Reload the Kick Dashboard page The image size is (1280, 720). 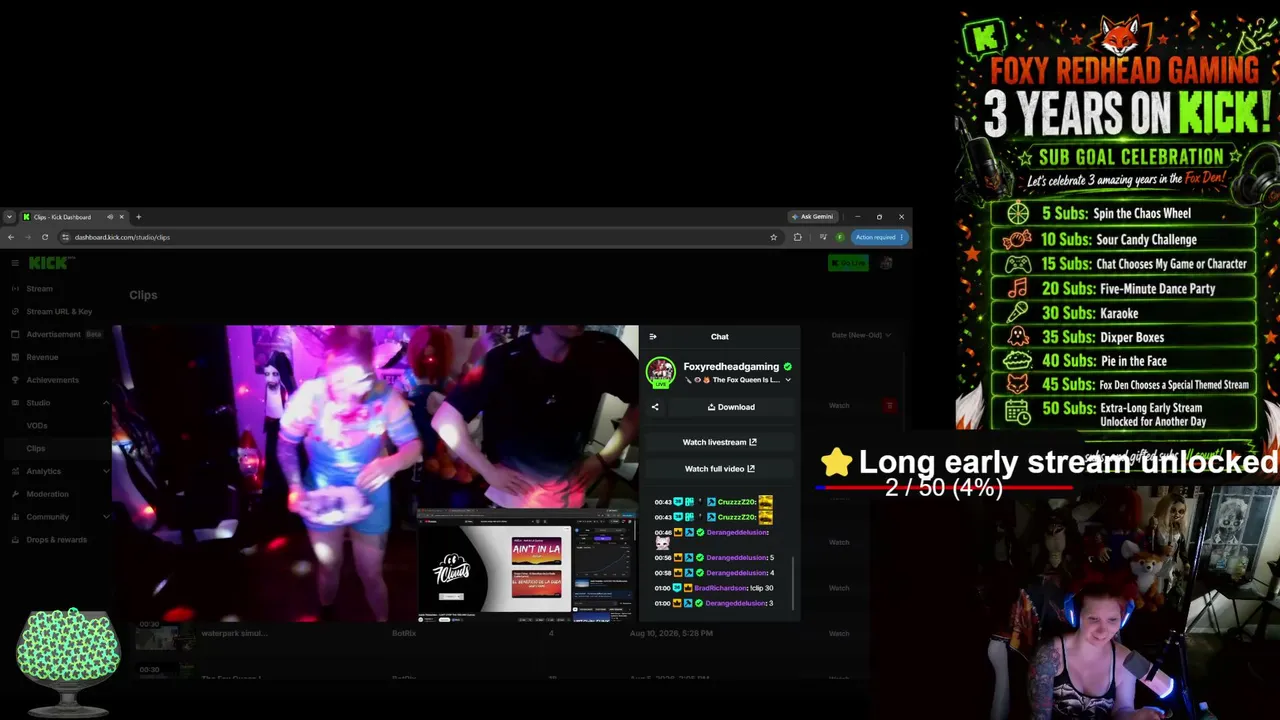tap(45, 237)
